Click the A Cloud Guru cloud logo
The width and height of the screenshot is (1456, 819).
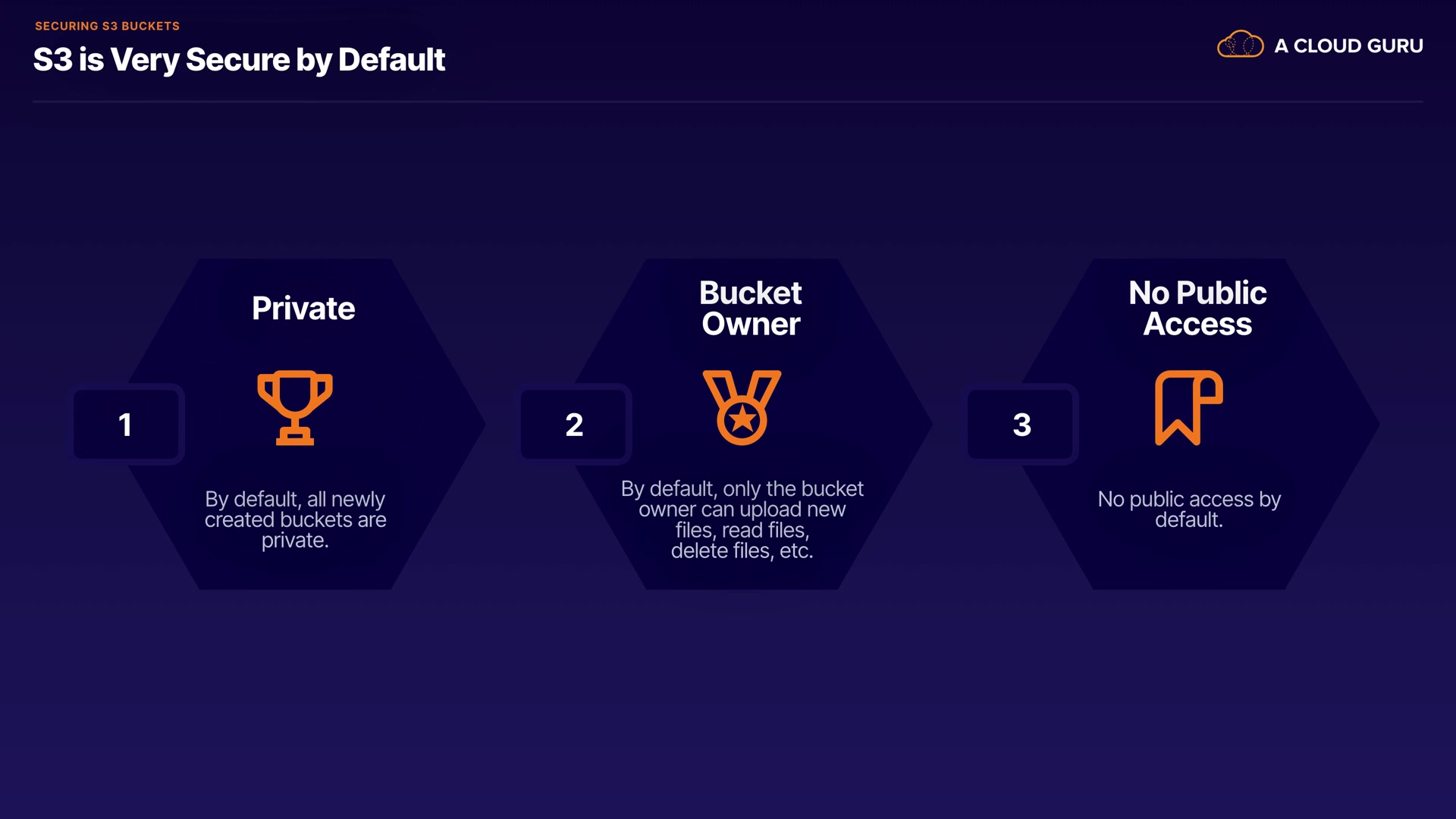pos(1240,45)
